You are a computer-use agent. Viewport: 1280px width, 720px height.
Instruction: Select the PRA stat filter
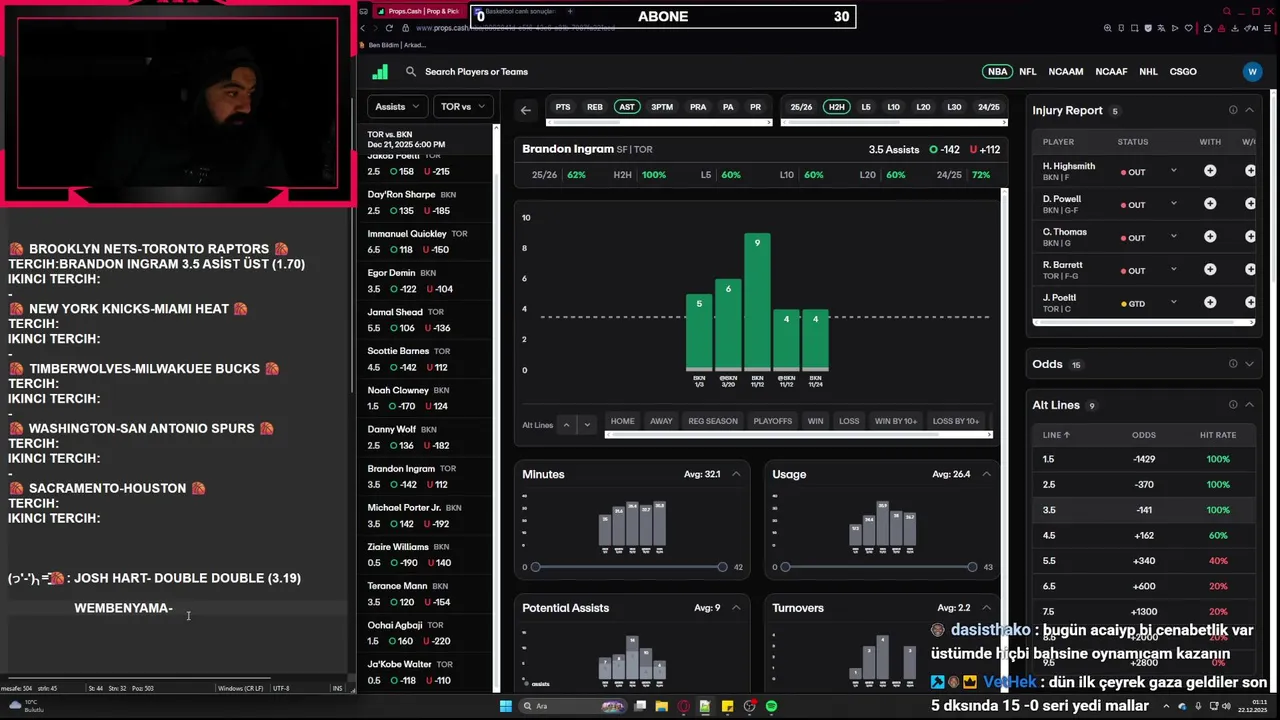point(698,107)
